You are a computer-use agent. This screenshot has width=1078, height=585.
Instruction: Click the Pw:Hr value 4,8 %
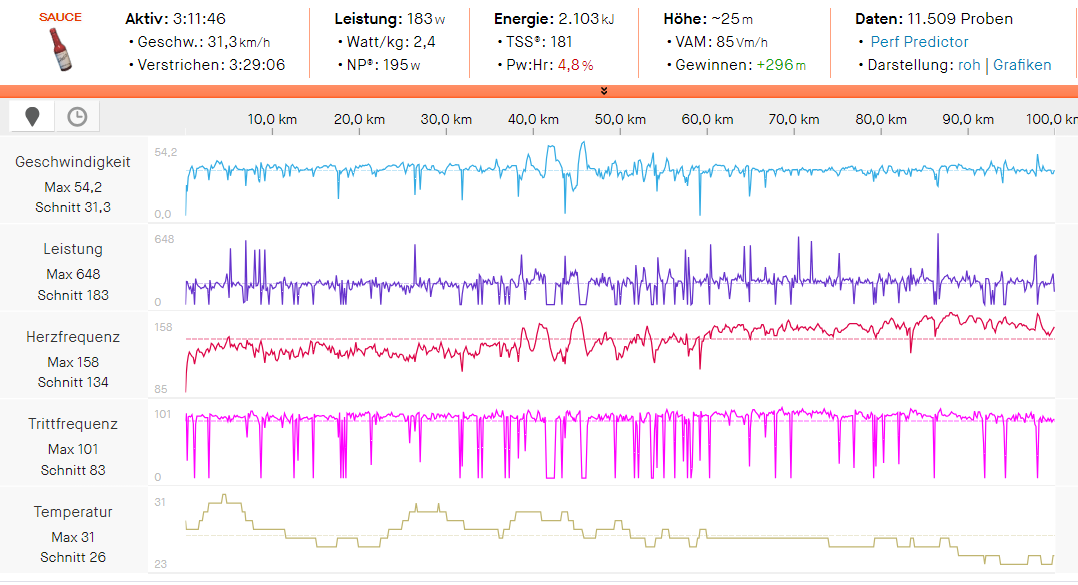pyautogui.click(x=575, y=65)
